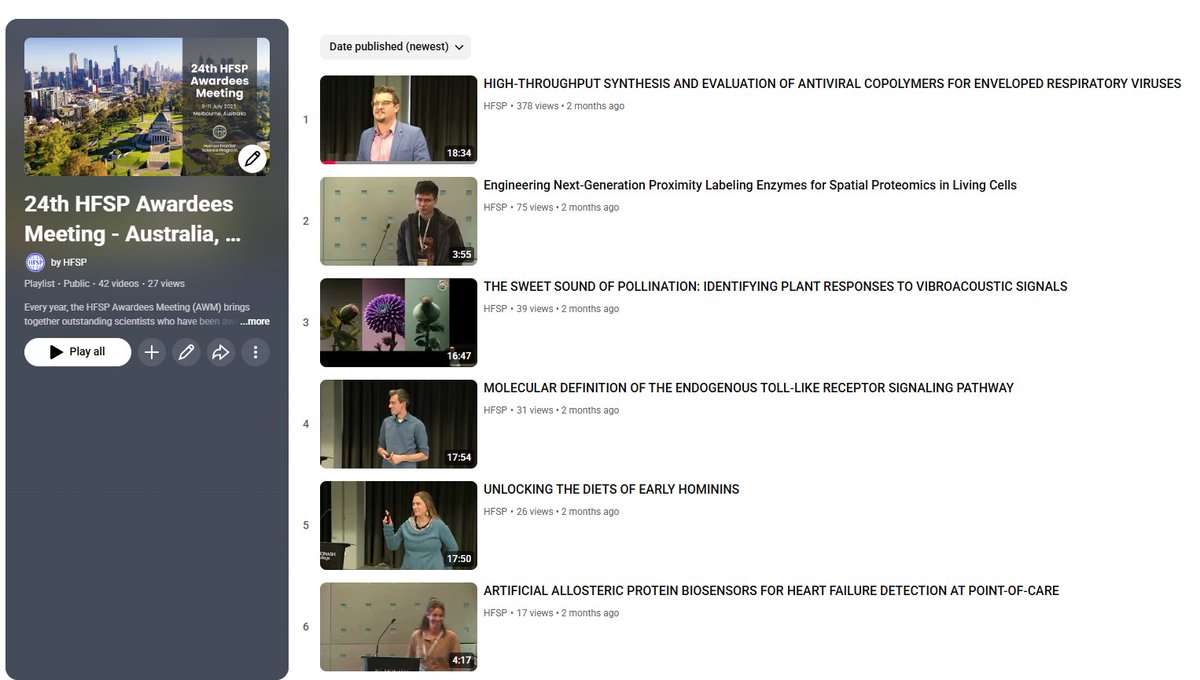Screen dimensions: 1200x680
Task: Open title HIGH-THROUGHPUT SYNTHESIS AND EVALUATION video
Action: click(x=832, y=84)
